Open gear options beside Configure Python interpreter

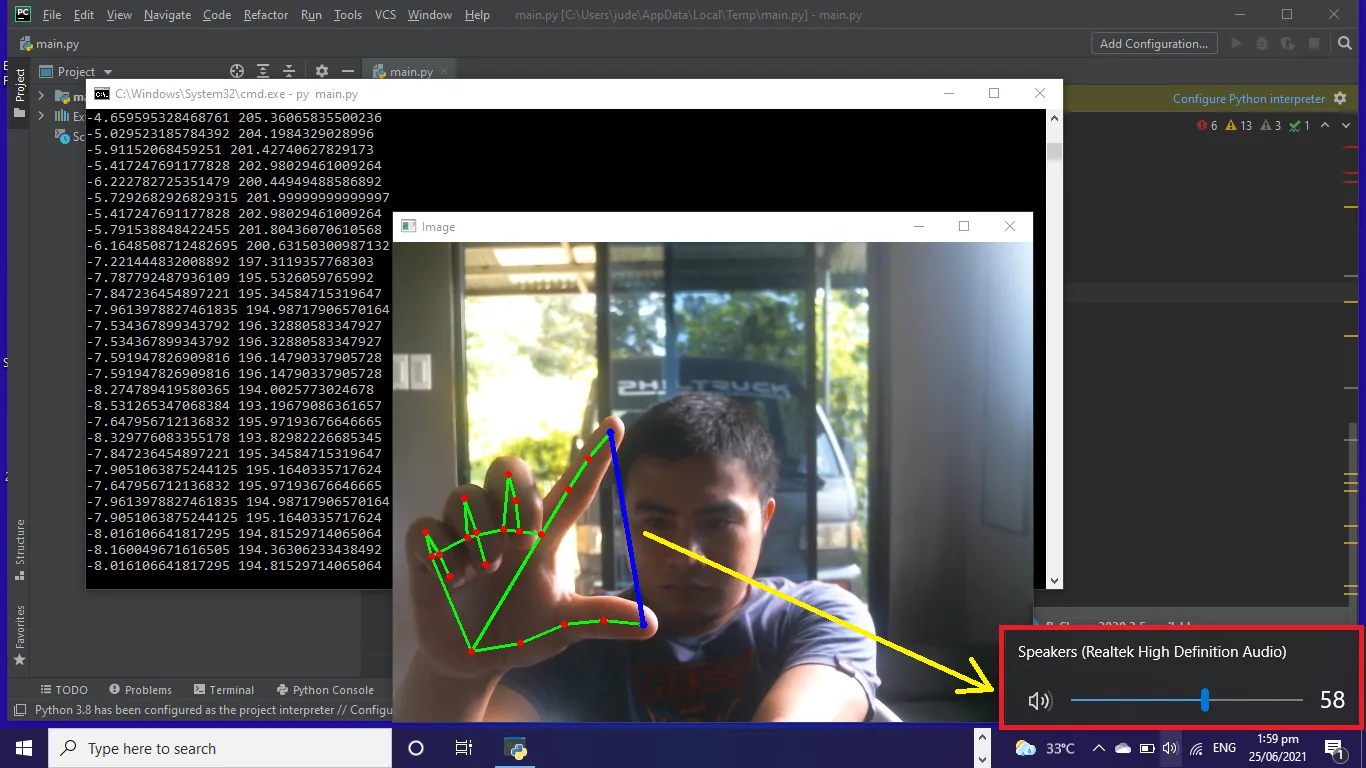pyautogui.click(x=1340, y=99)
